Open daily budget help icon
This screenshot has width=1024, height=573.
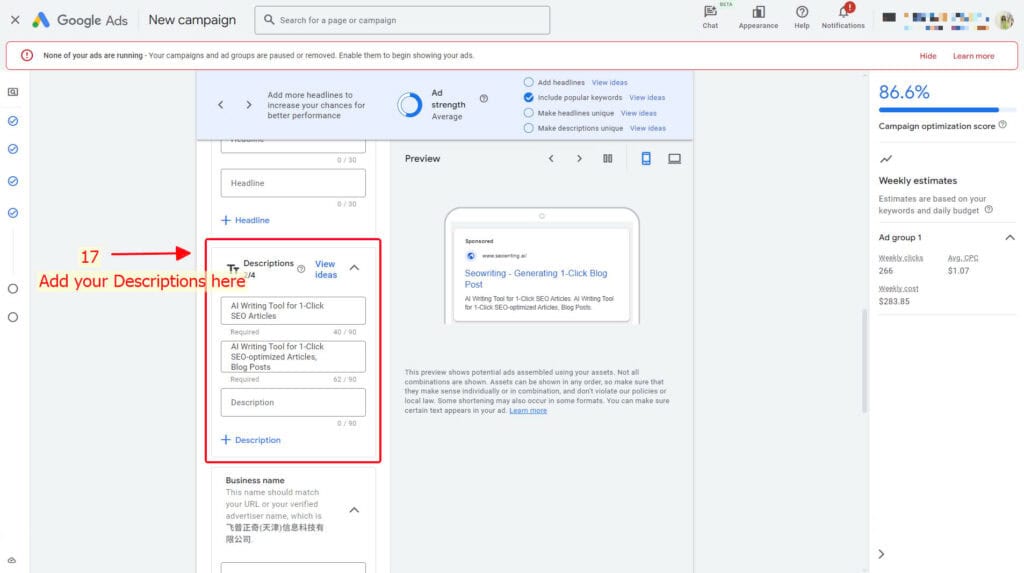(x=989, y=210)
